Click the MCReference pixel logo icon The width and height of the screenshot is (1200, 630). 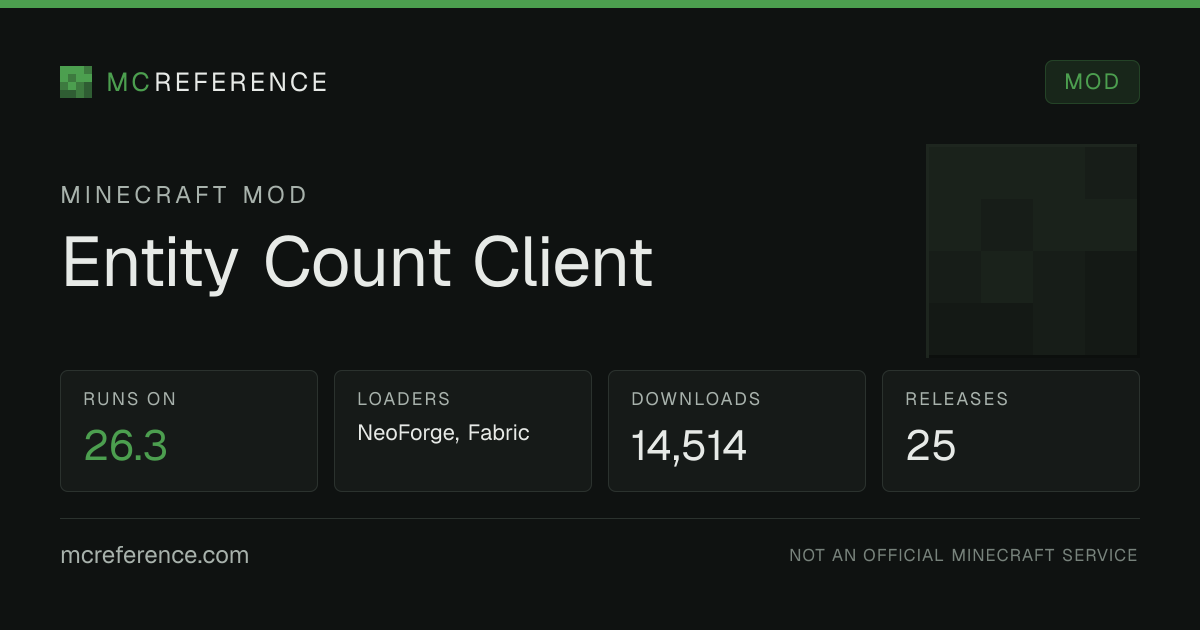(x=76, y=82)
